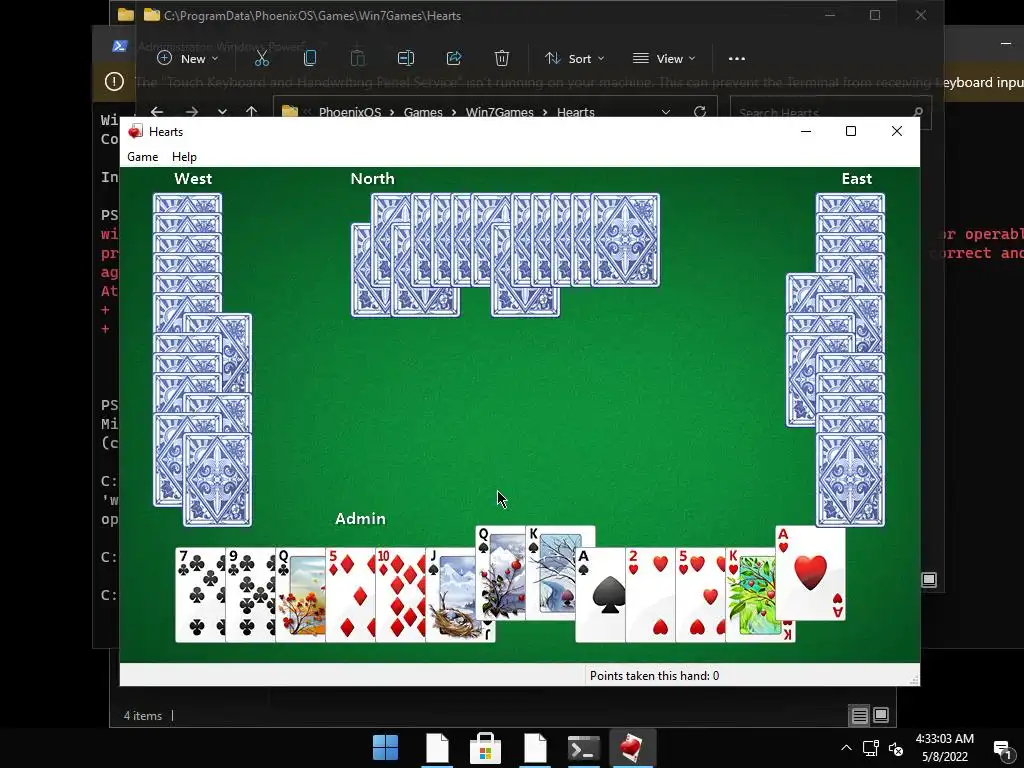Select the 10 of diamonds card
1024x768 pixels.
click(400, 595)
